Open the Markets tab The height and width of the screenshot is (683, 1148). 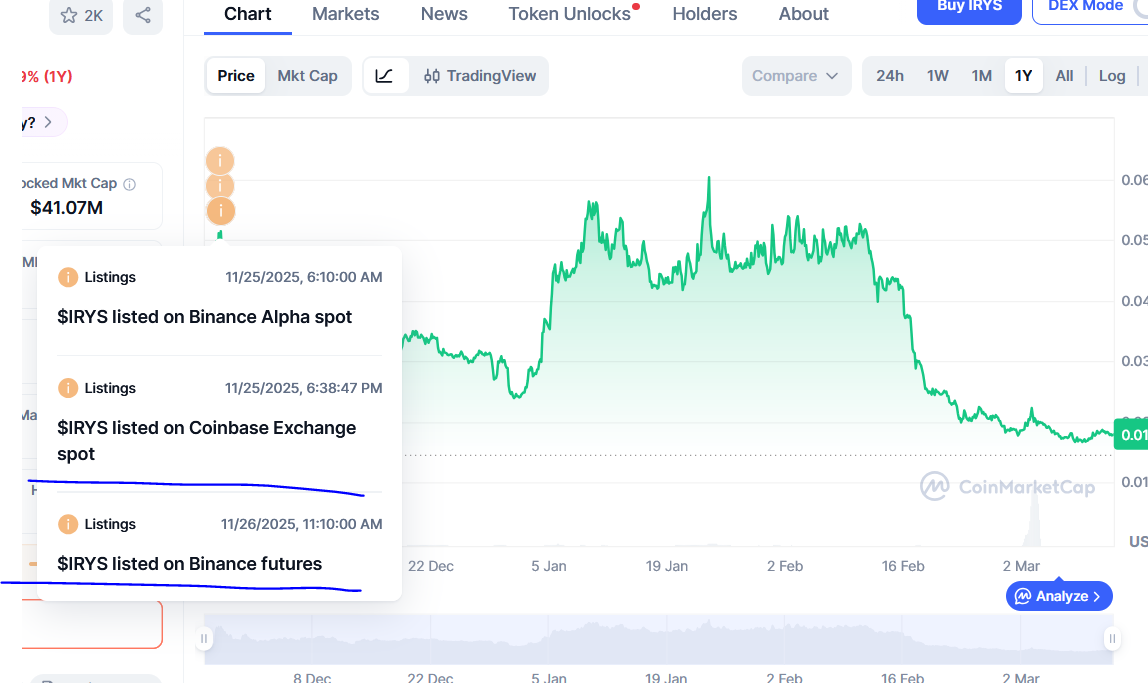pos(346,14)
